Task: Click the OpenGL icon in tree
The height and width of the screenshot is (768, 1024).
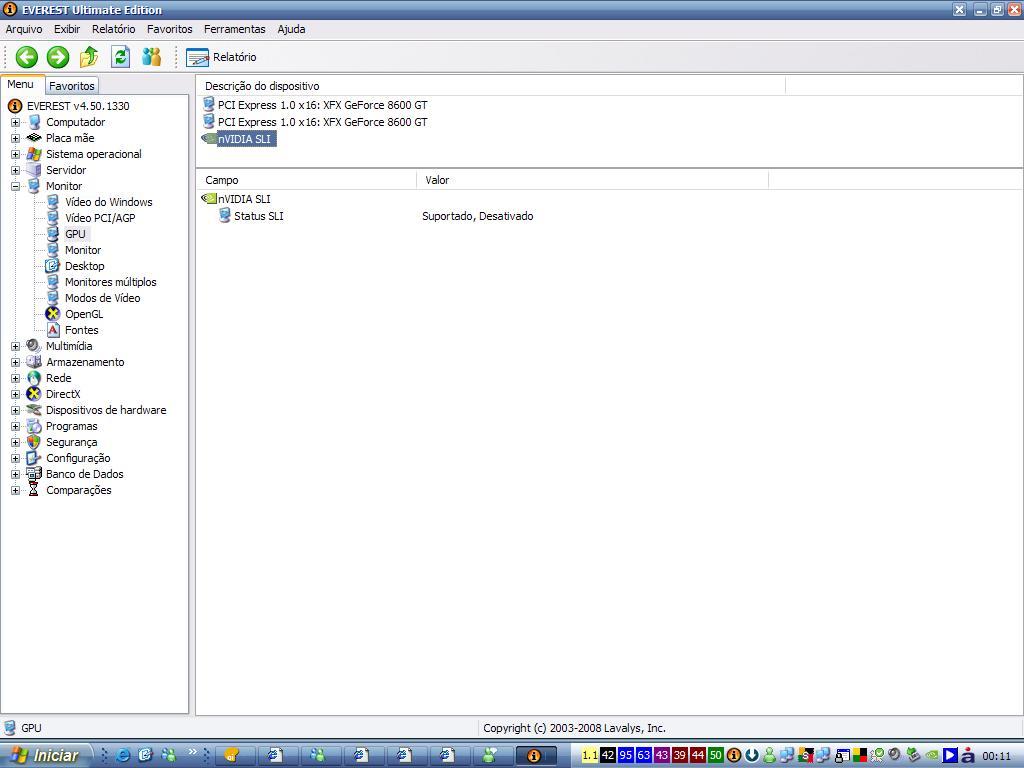Action: tap(53, 314)
